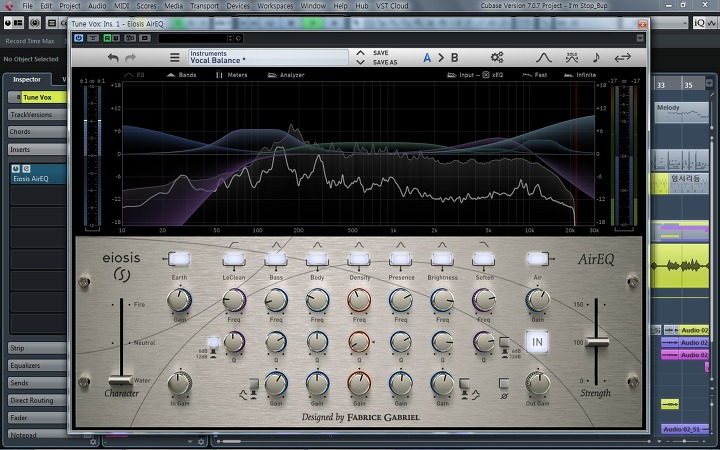This screenshot has height=450, width=720.
Task: Toggle Presence band enable light
Action: 400,259
